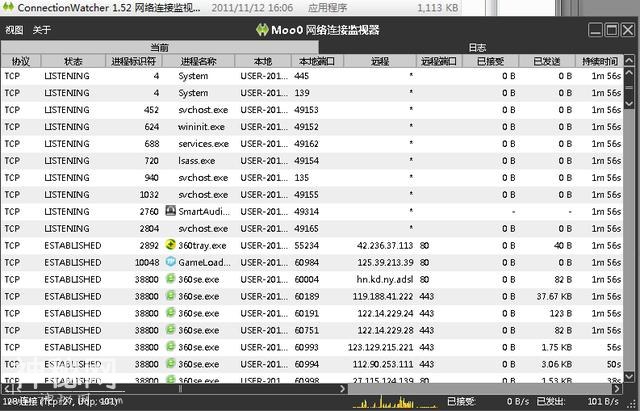Select the 360tray.exe process name

point(202,246)
